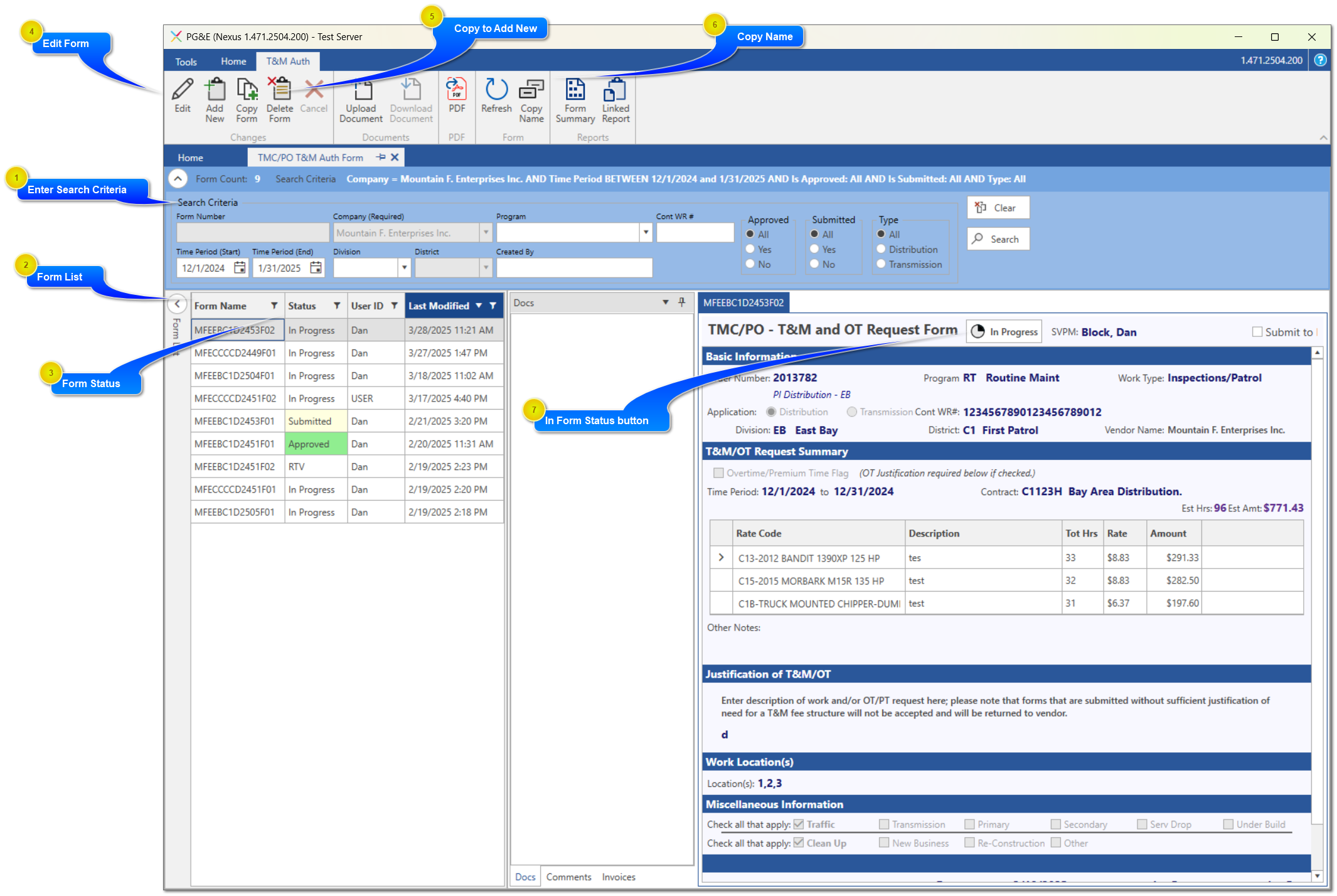
Task: Check the Overtime/Premium Time Flag checkbox
Action: point(717,472)
